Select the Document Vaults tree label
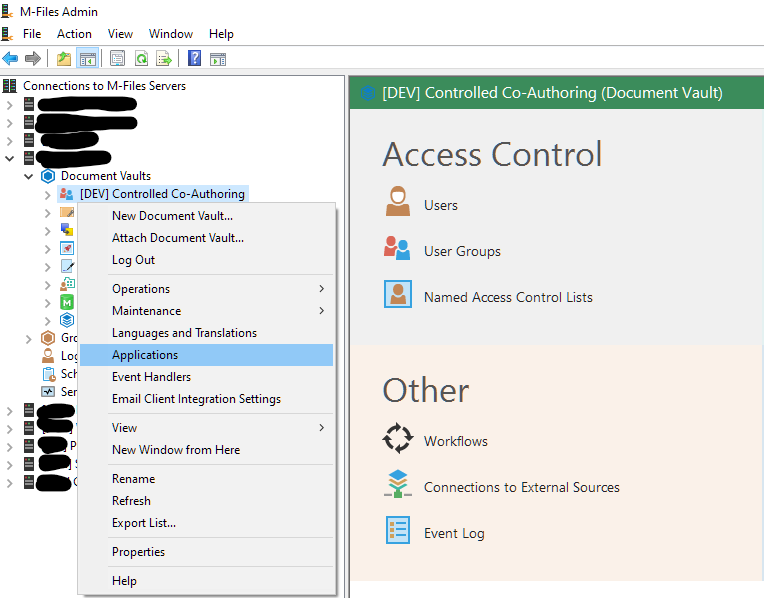This screenshot has width=764, height=598. 106,176
